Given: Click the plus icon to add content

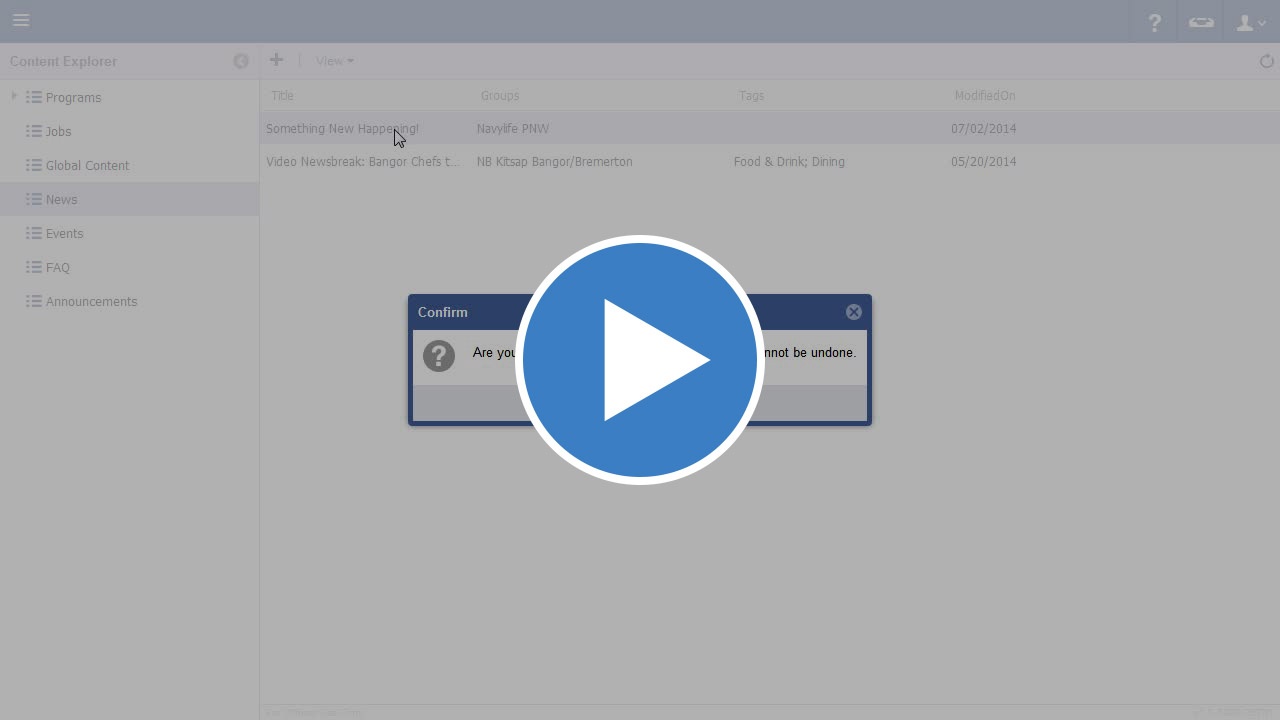Looking at the screenshot, I should (276, 60).
